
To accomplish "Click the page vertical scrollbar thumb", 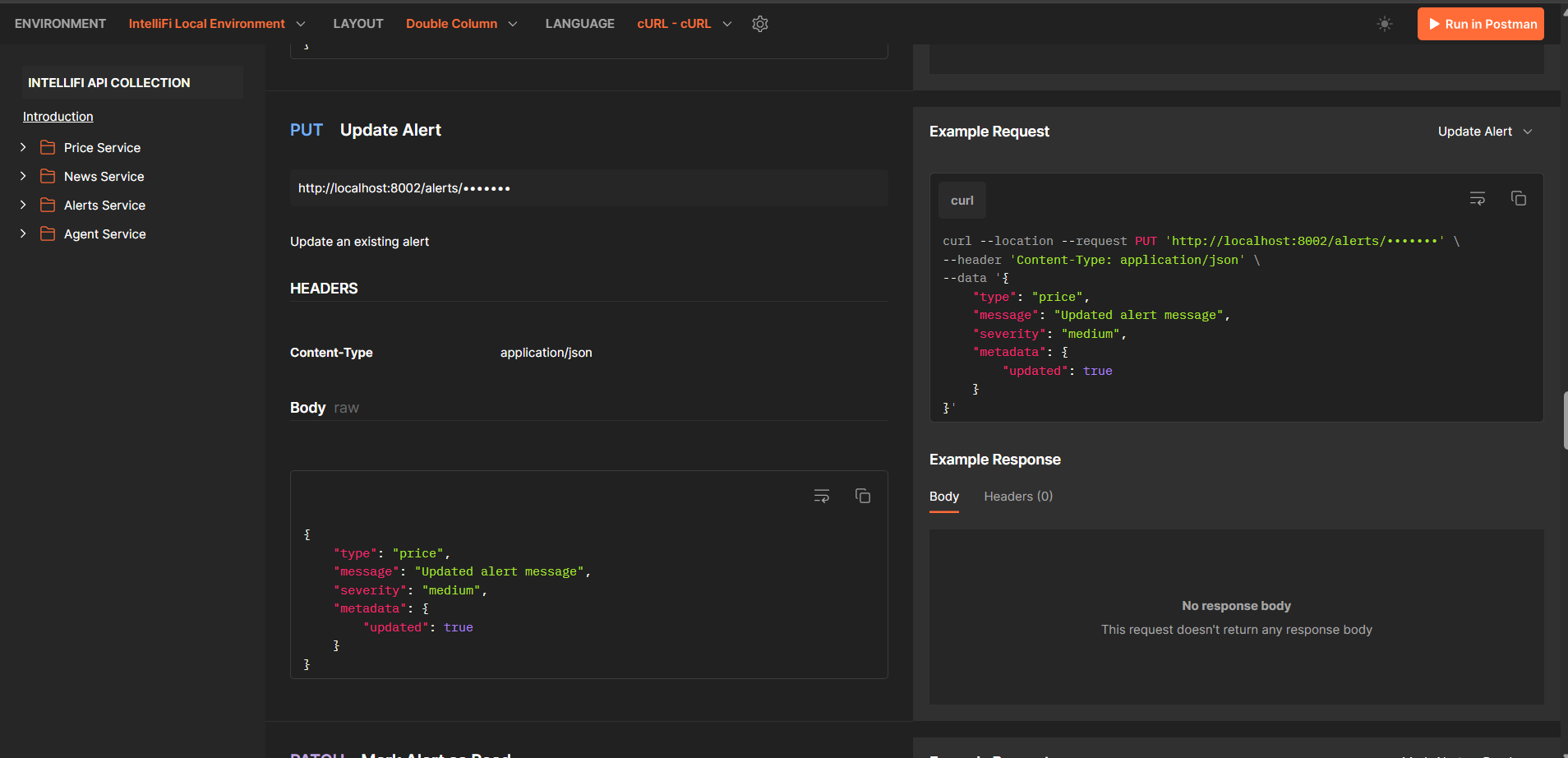I will coord(1565,420).
